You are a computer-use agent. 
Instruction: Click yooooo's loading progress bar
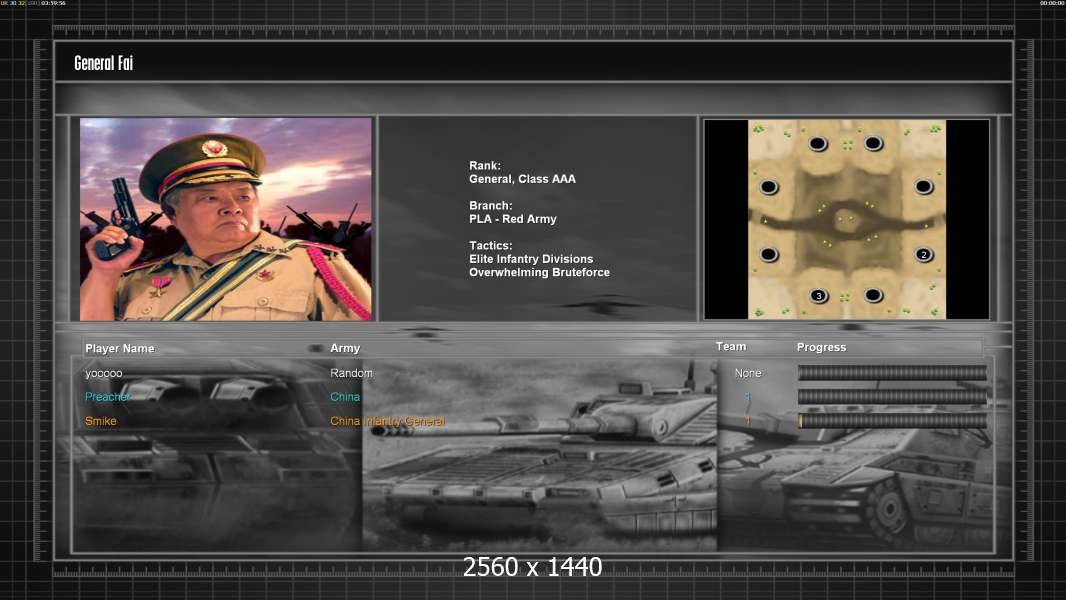coord(892,373)
